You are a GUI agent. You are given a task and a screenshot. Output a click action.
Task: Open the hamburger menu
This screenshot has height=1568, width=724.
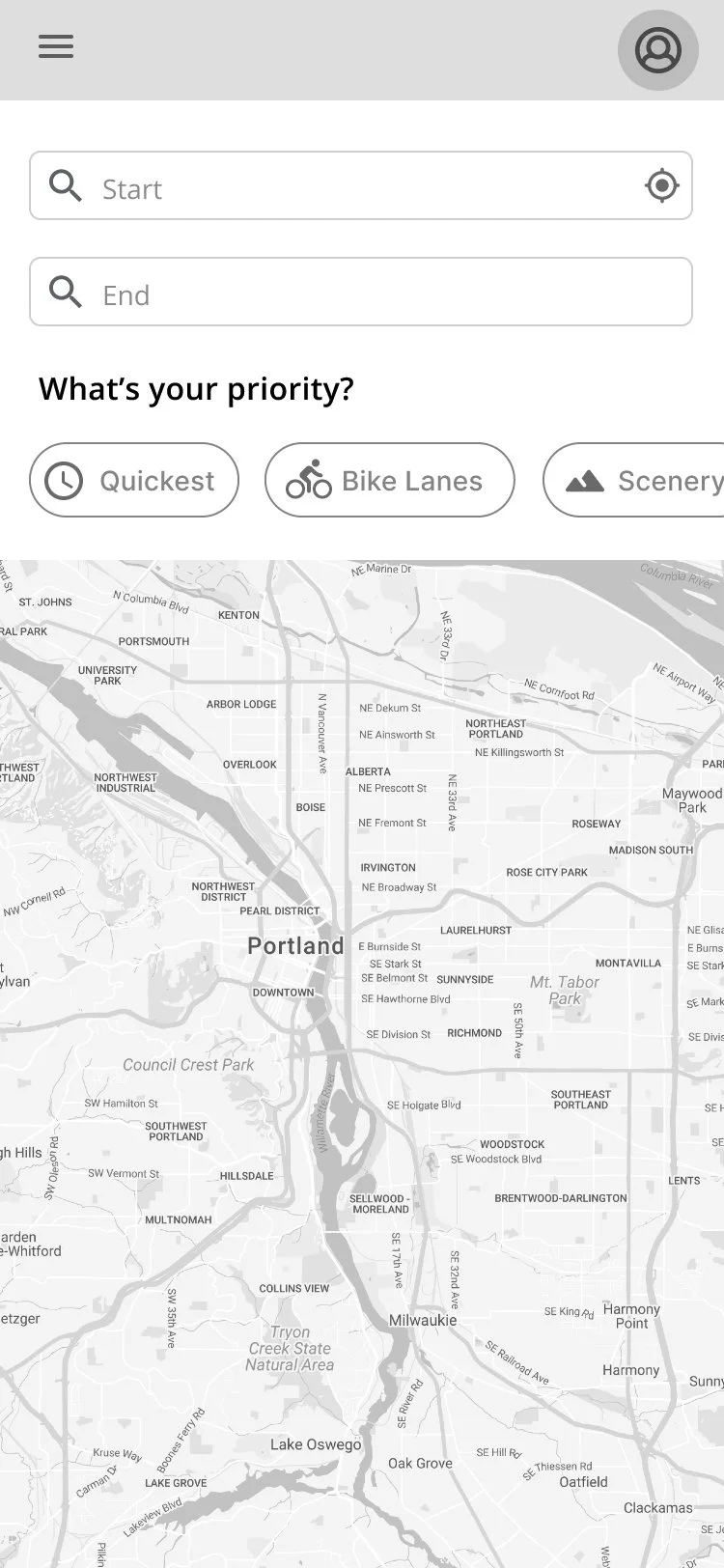[x=56, y=46]
